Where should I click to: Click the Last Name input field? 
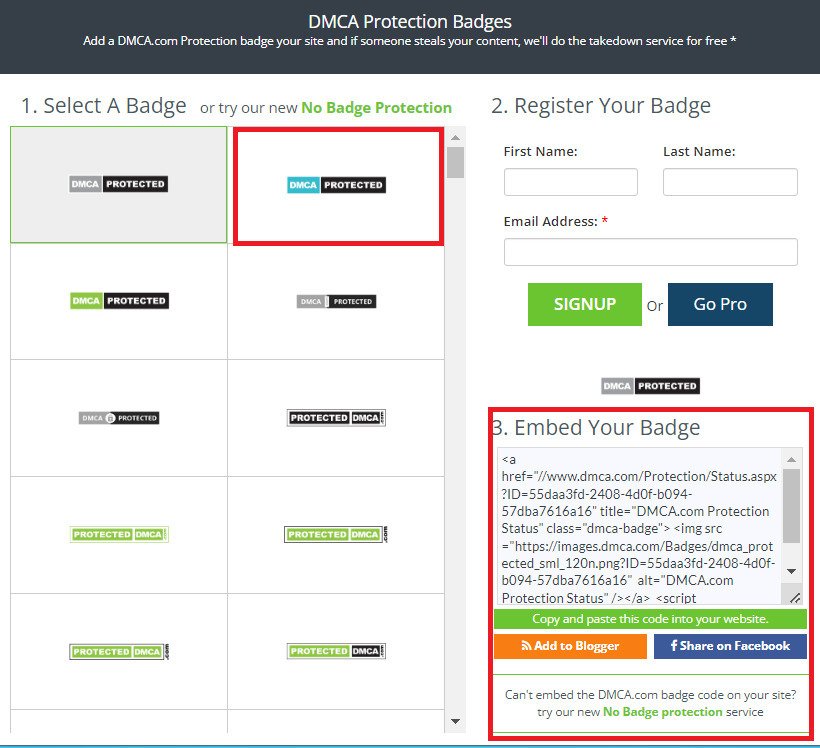click(730, 182)
